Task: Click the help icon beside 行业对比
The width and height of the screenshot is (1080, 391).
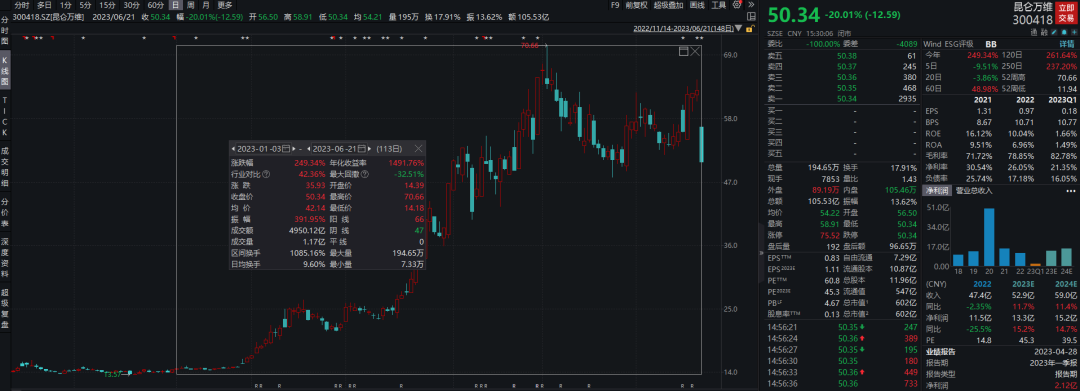Action: click(x=267, y=173)
